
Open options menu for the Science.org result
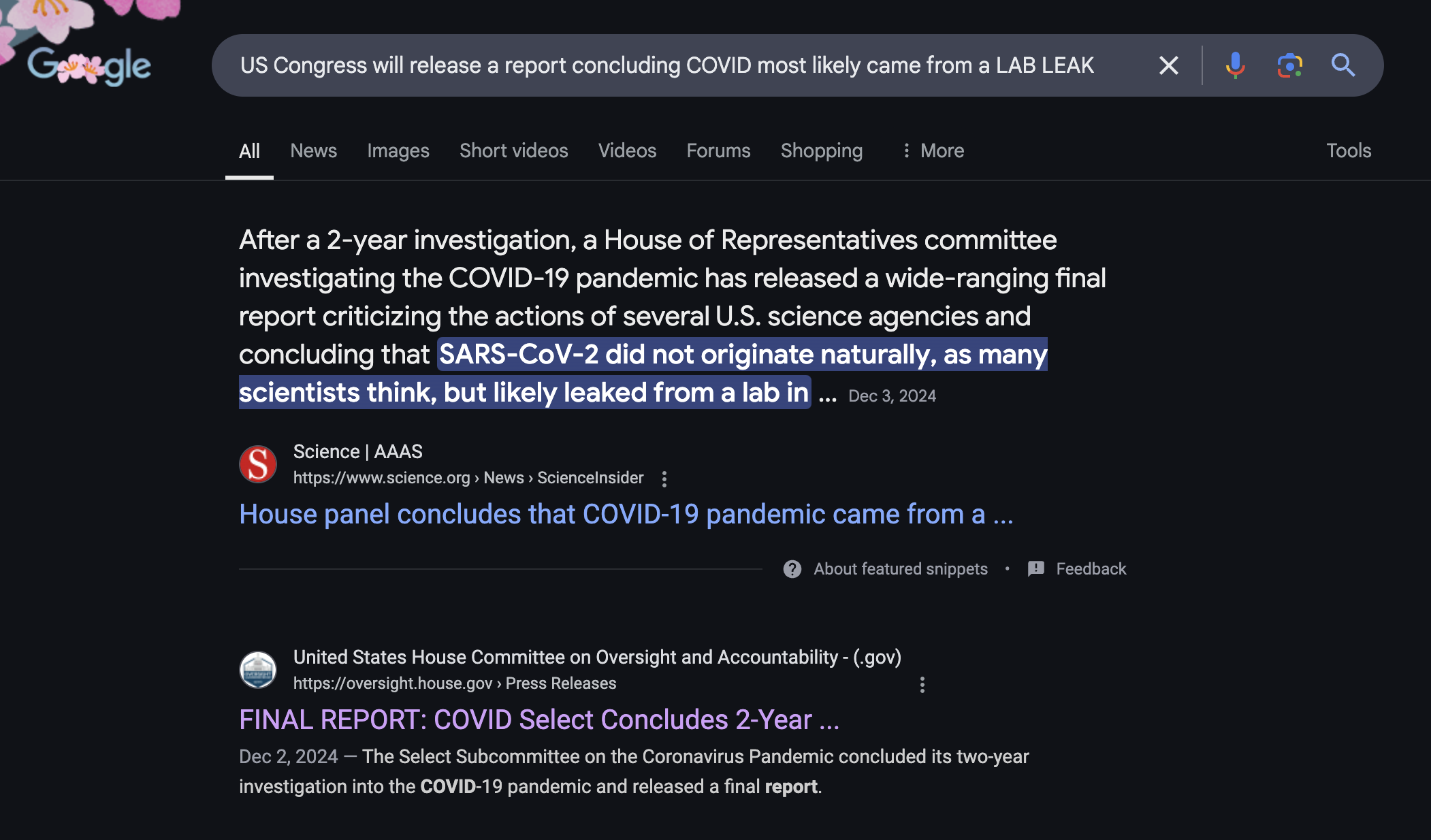coord(664,479)
